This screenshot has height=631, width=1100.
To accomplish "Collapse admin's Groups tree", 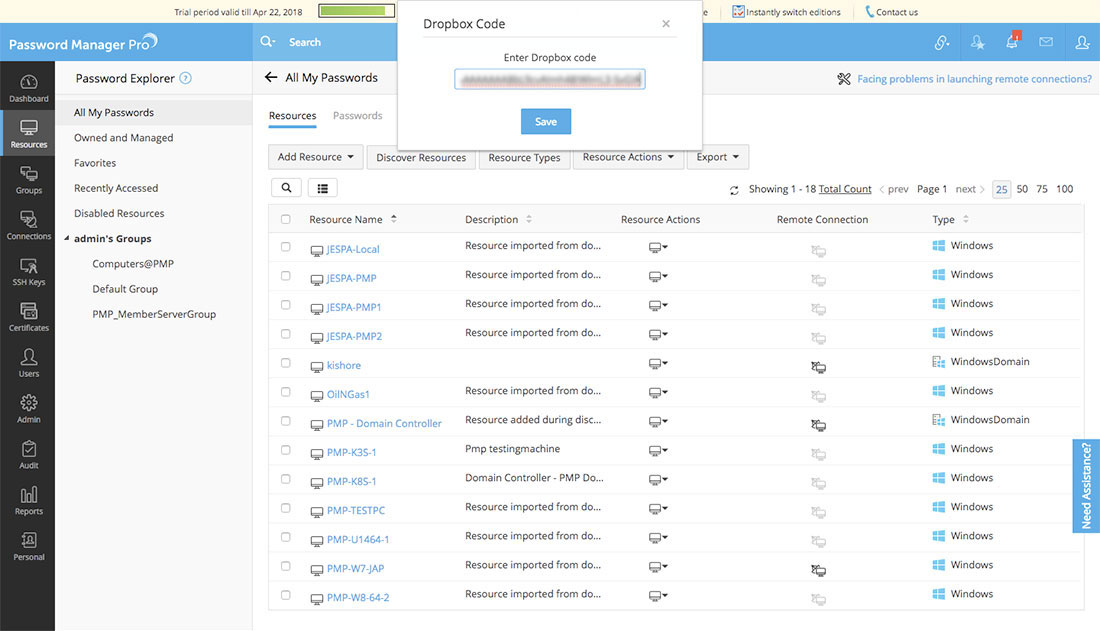I will pyautogui.click(x=67, y=239).
